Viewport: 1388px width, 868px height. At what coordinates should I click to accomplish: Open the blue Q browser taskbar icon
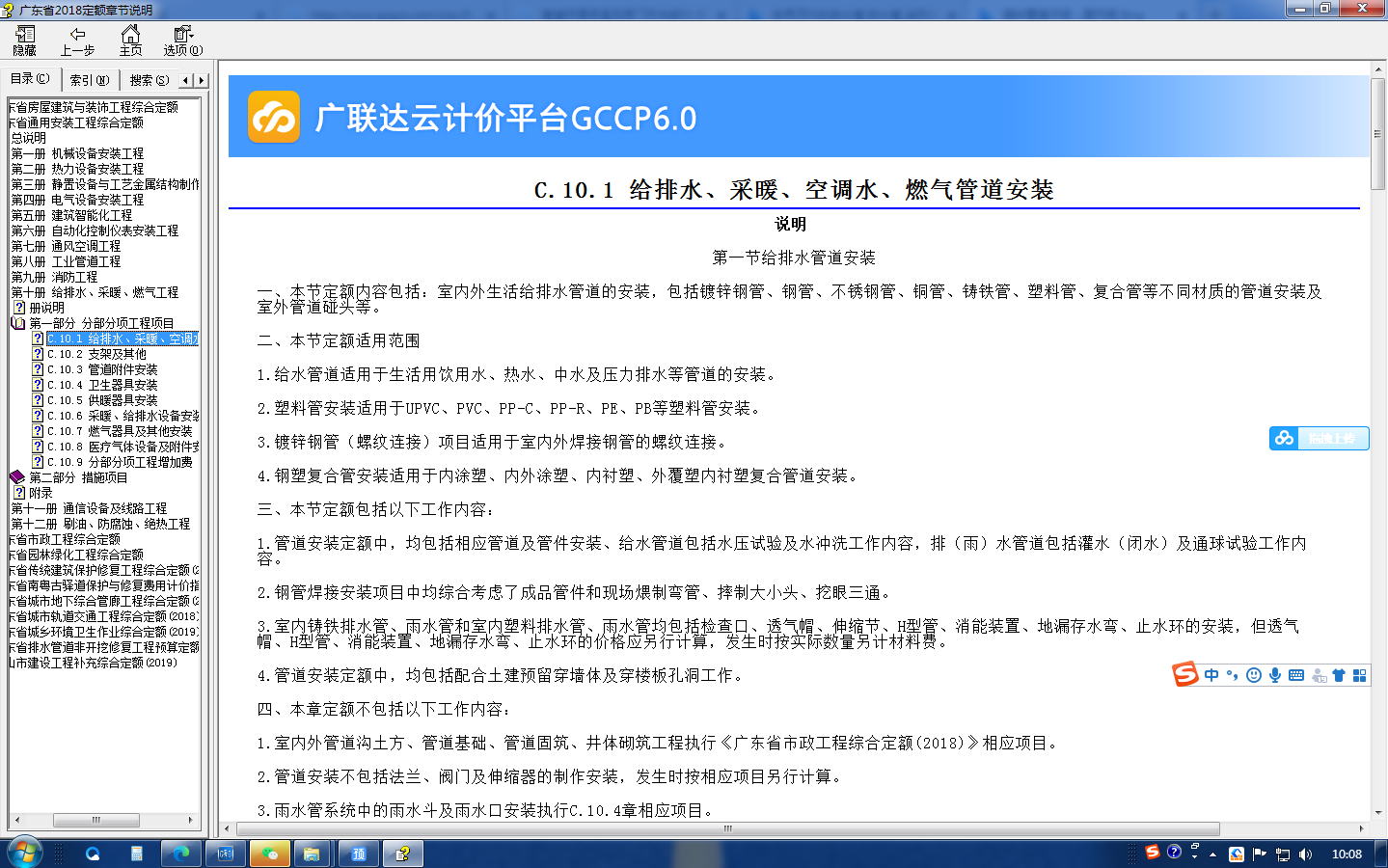93,854
